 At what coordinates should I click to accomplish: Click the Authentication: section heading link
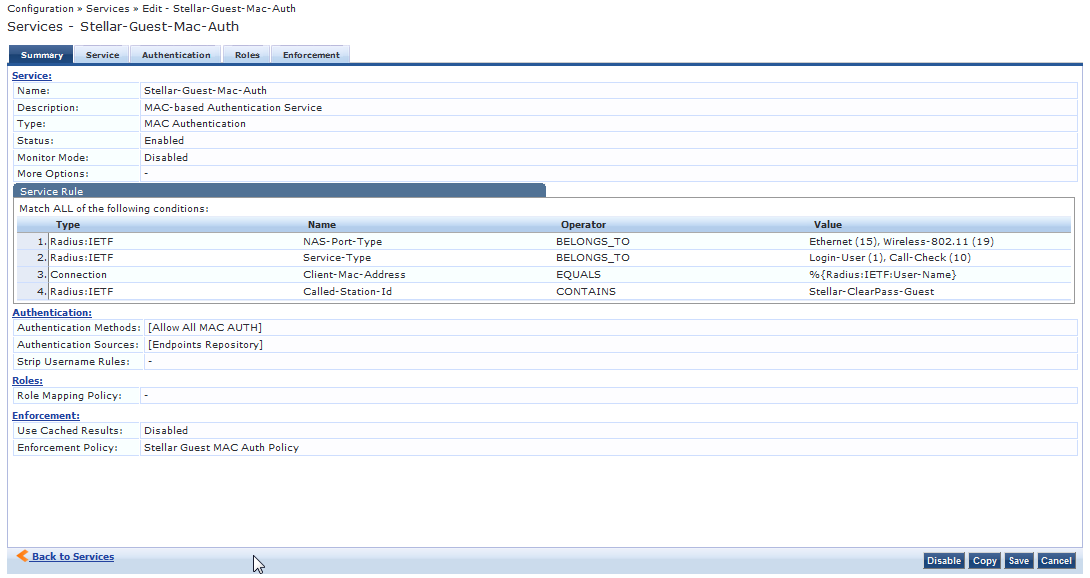(52, 313)
